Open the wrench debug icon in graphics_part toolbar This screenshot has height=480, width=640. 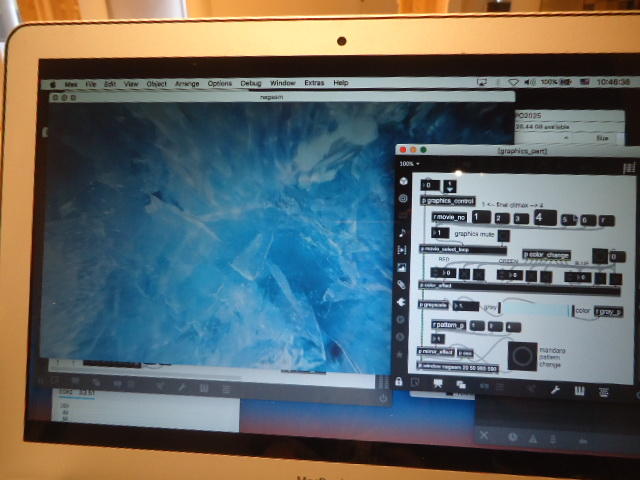pos(555,390)
